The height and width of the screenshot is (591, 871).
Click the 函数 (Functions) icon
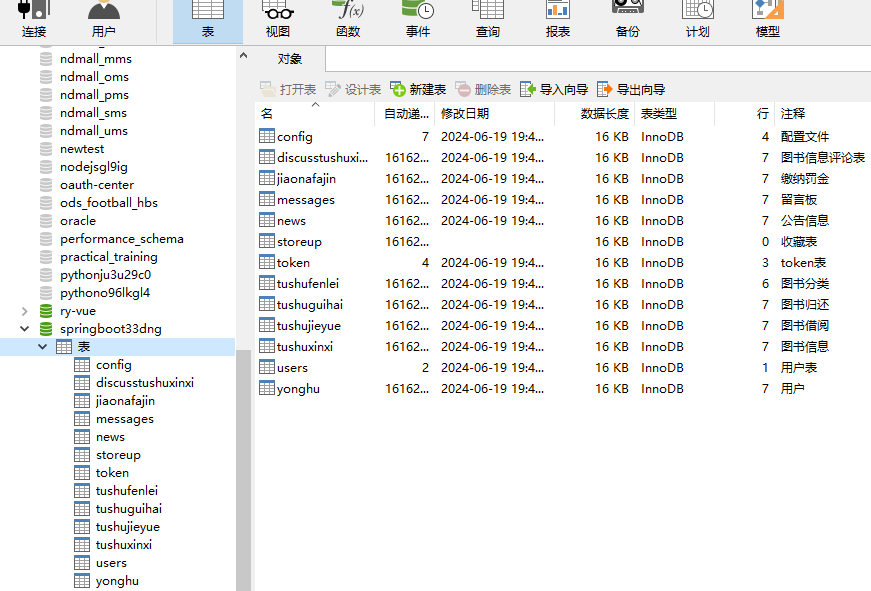[x=347, y=18]
